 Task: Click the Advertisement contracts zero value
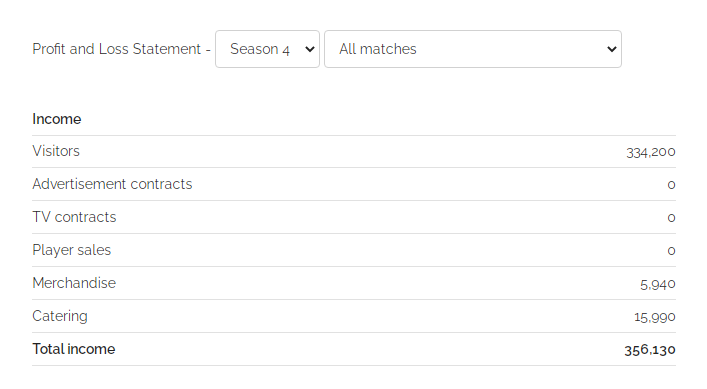coord(671,185)
